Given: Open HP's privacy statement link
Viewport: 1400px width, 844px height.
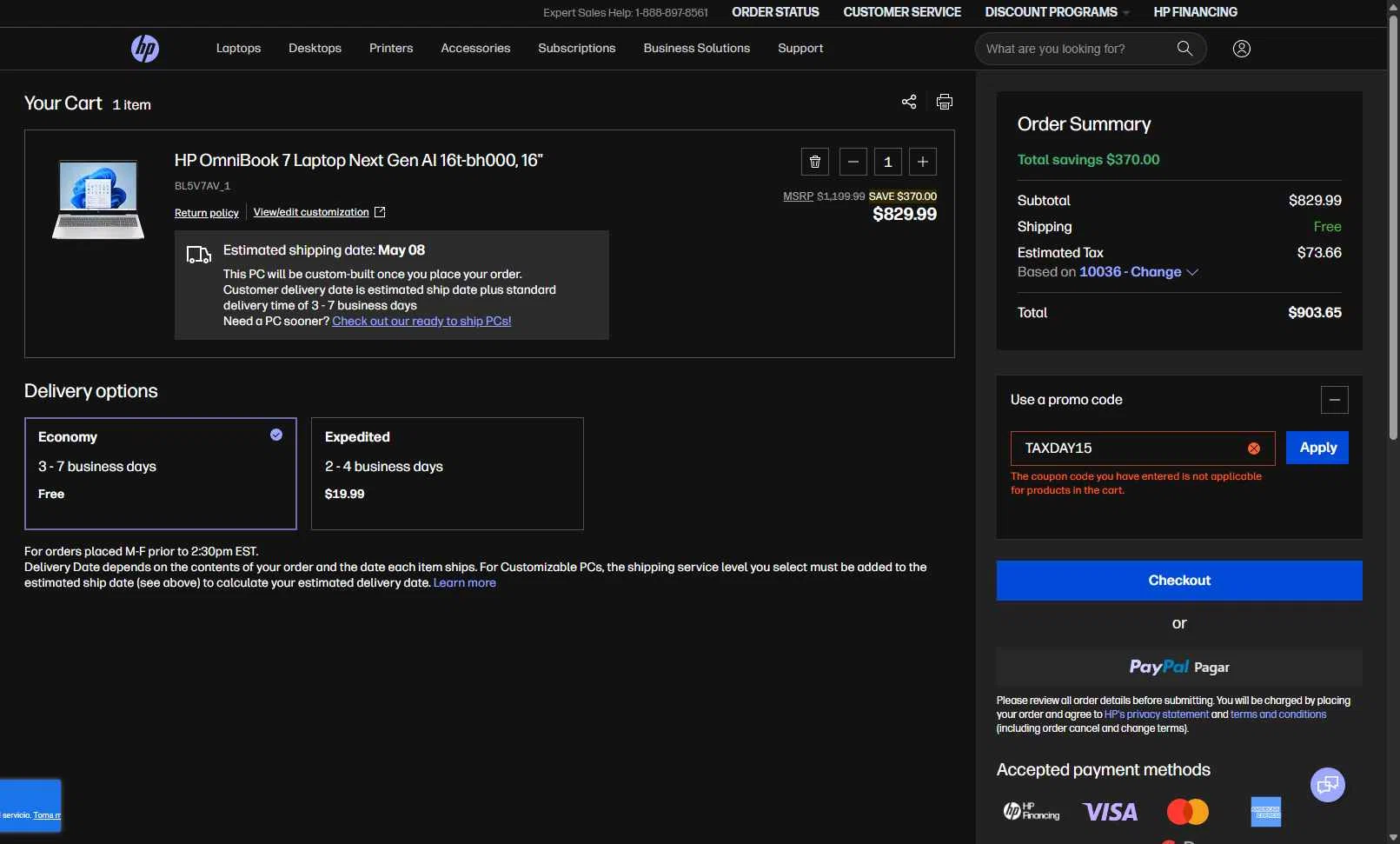Looking at the screenshot, I should pyautogui.click(x=1156, y=714).
